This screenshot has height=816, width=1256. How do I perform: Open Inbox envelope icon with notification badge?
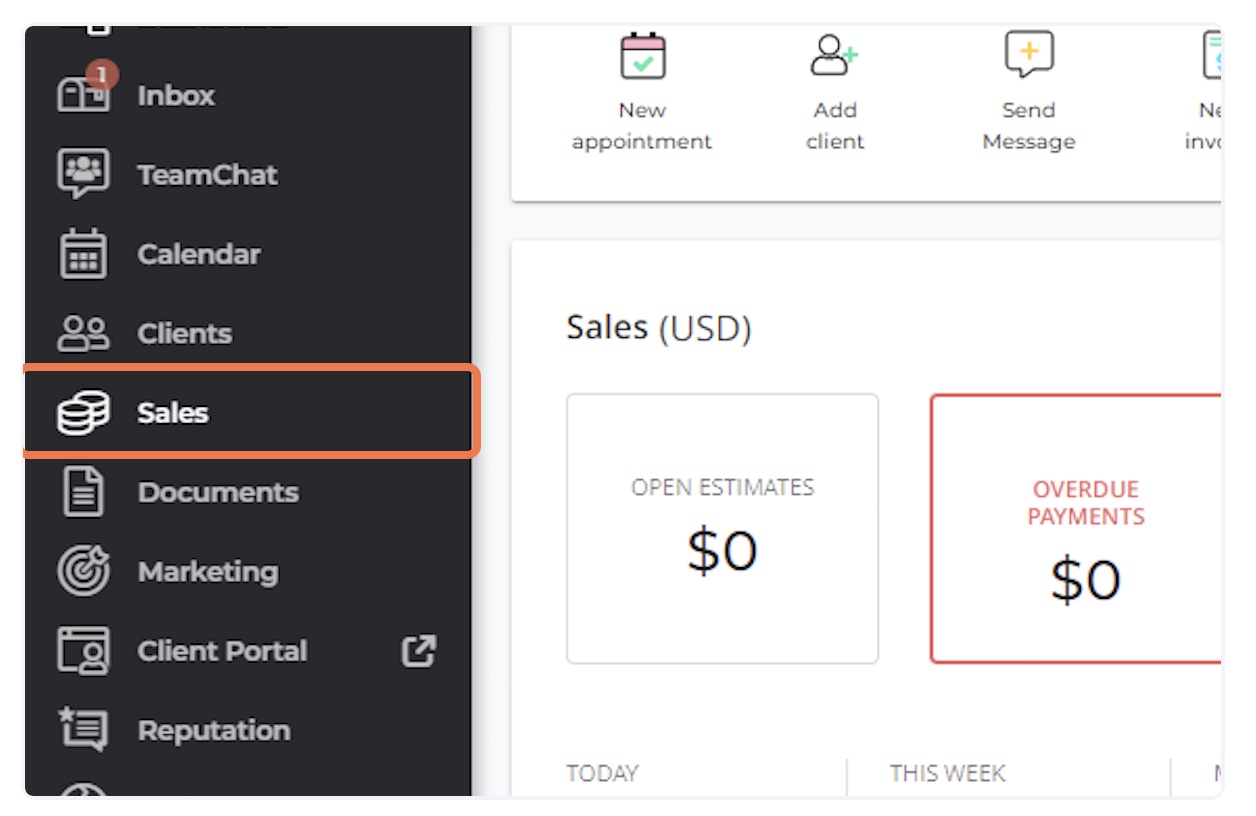[x=84, y=92]
